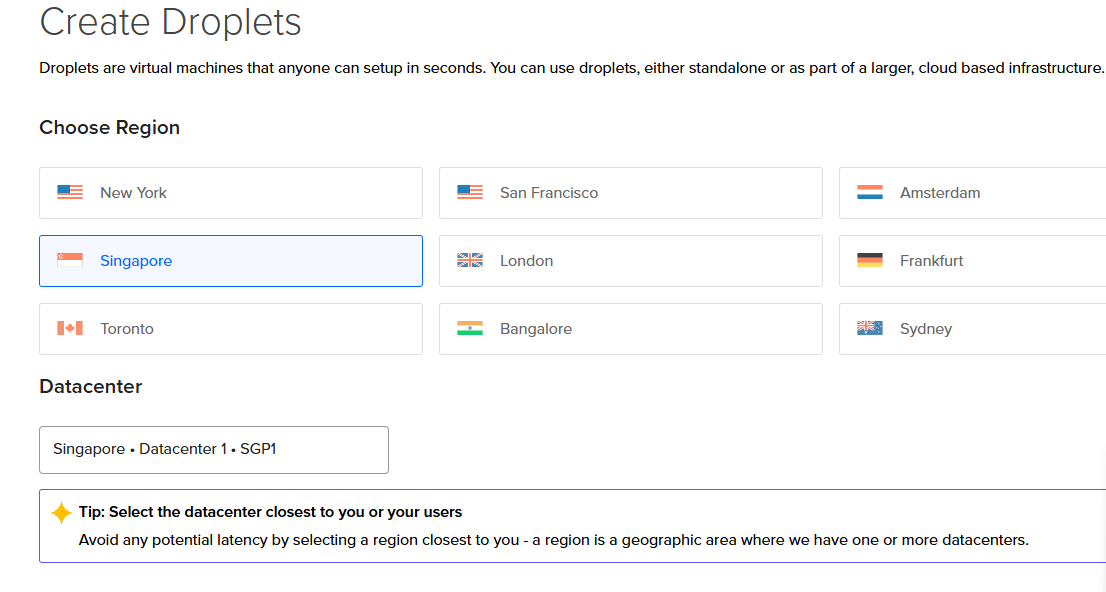
Task: Click the US flag icon beside San Francisco
Action: click(x=470, y=193)
